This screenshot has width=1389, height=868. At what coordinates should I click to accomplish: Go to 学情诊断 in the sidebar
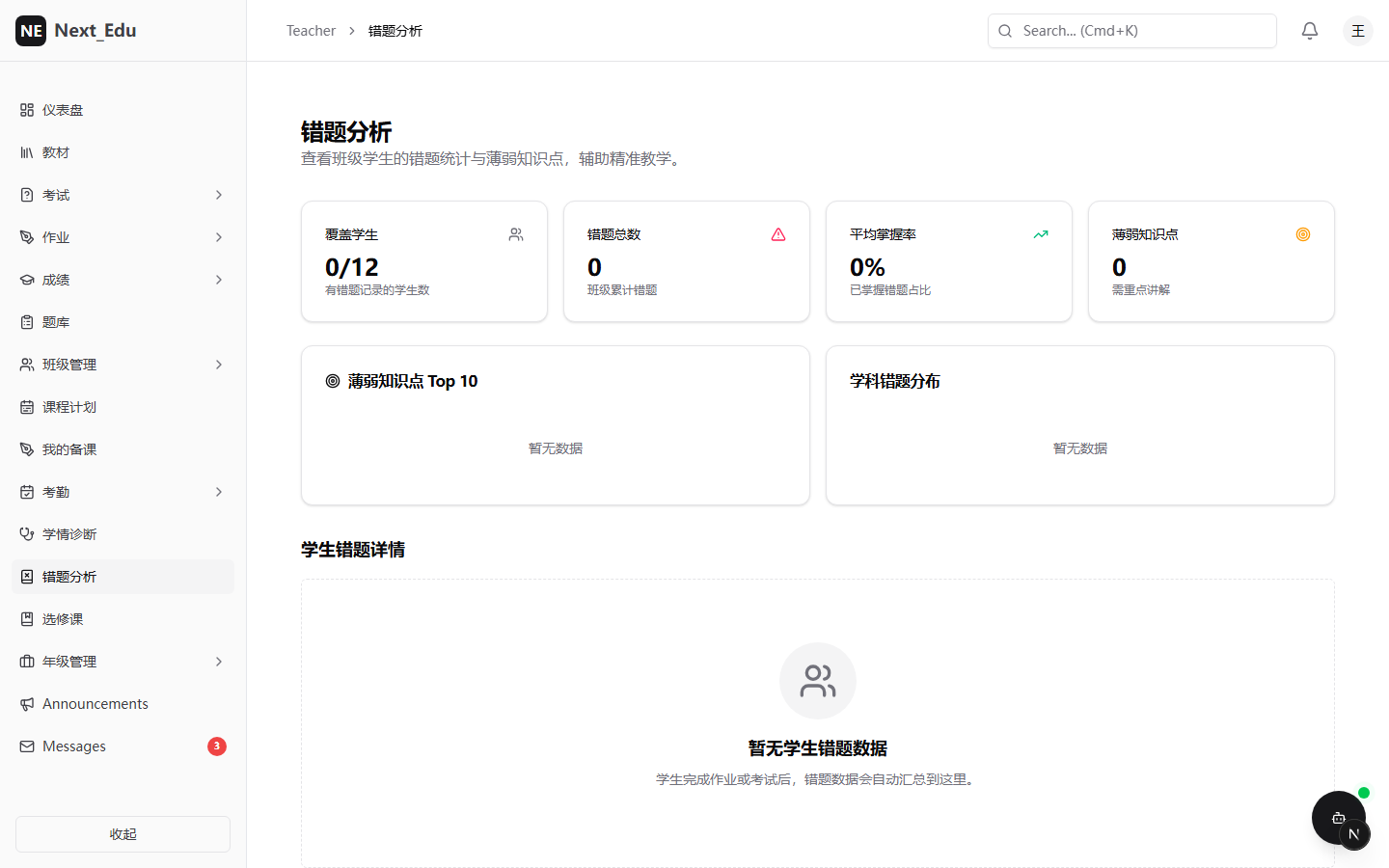tap(123, 534)
